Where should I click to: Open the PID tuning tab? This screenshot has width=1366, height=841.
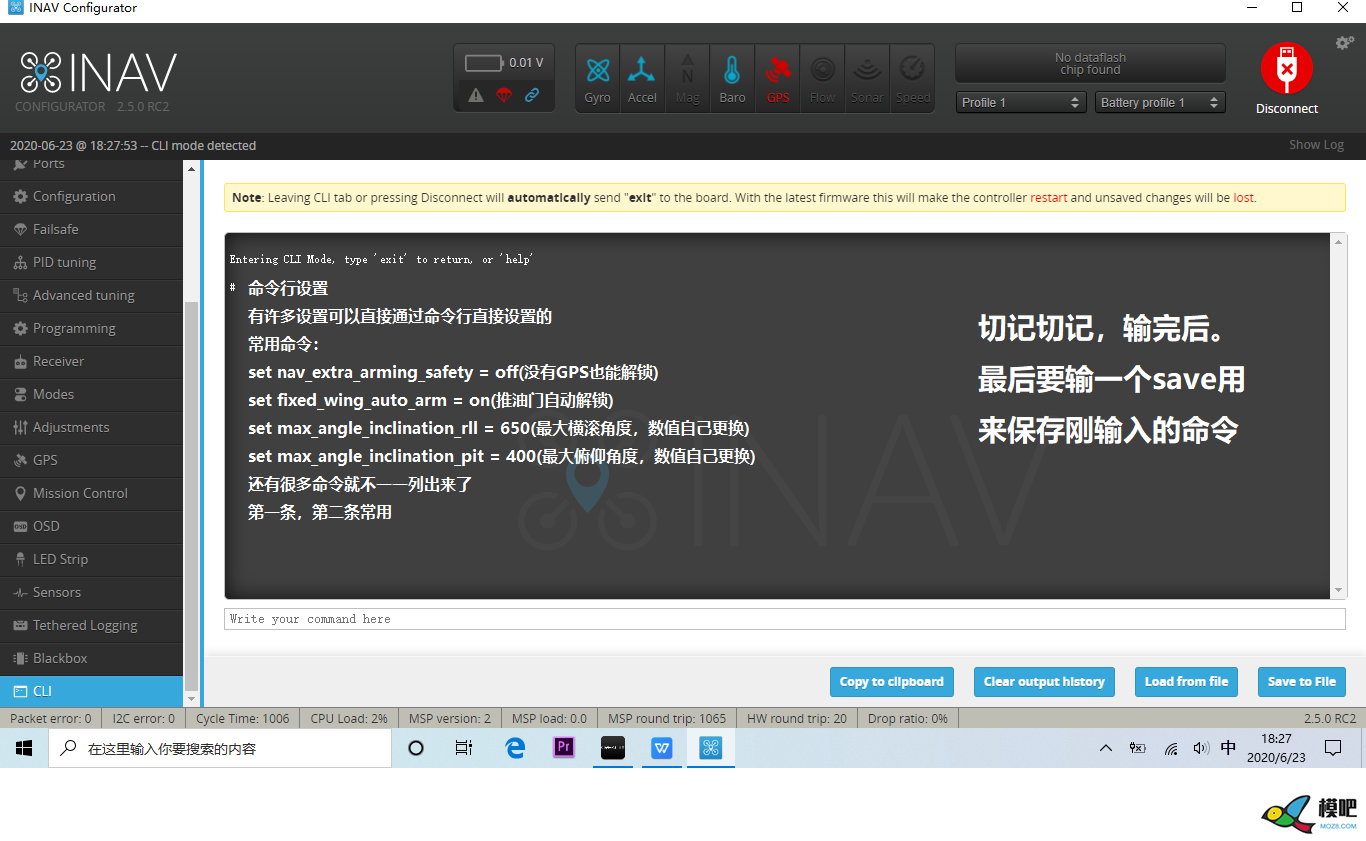(92, 262)
